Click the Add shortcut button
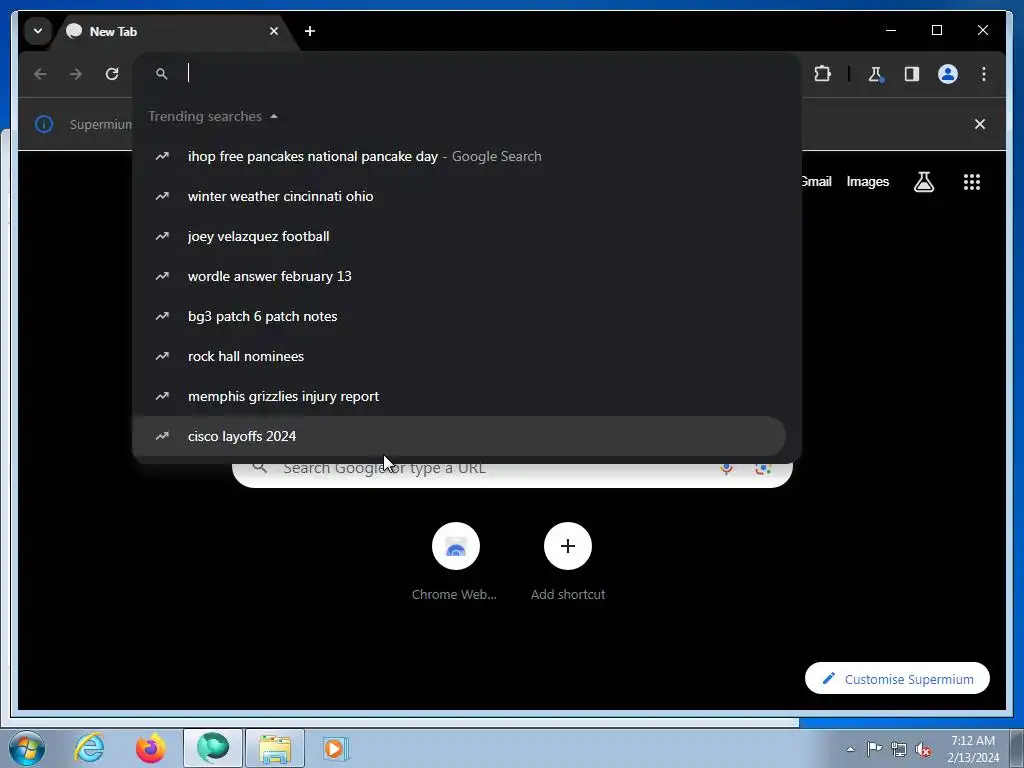 click(568, 562)
